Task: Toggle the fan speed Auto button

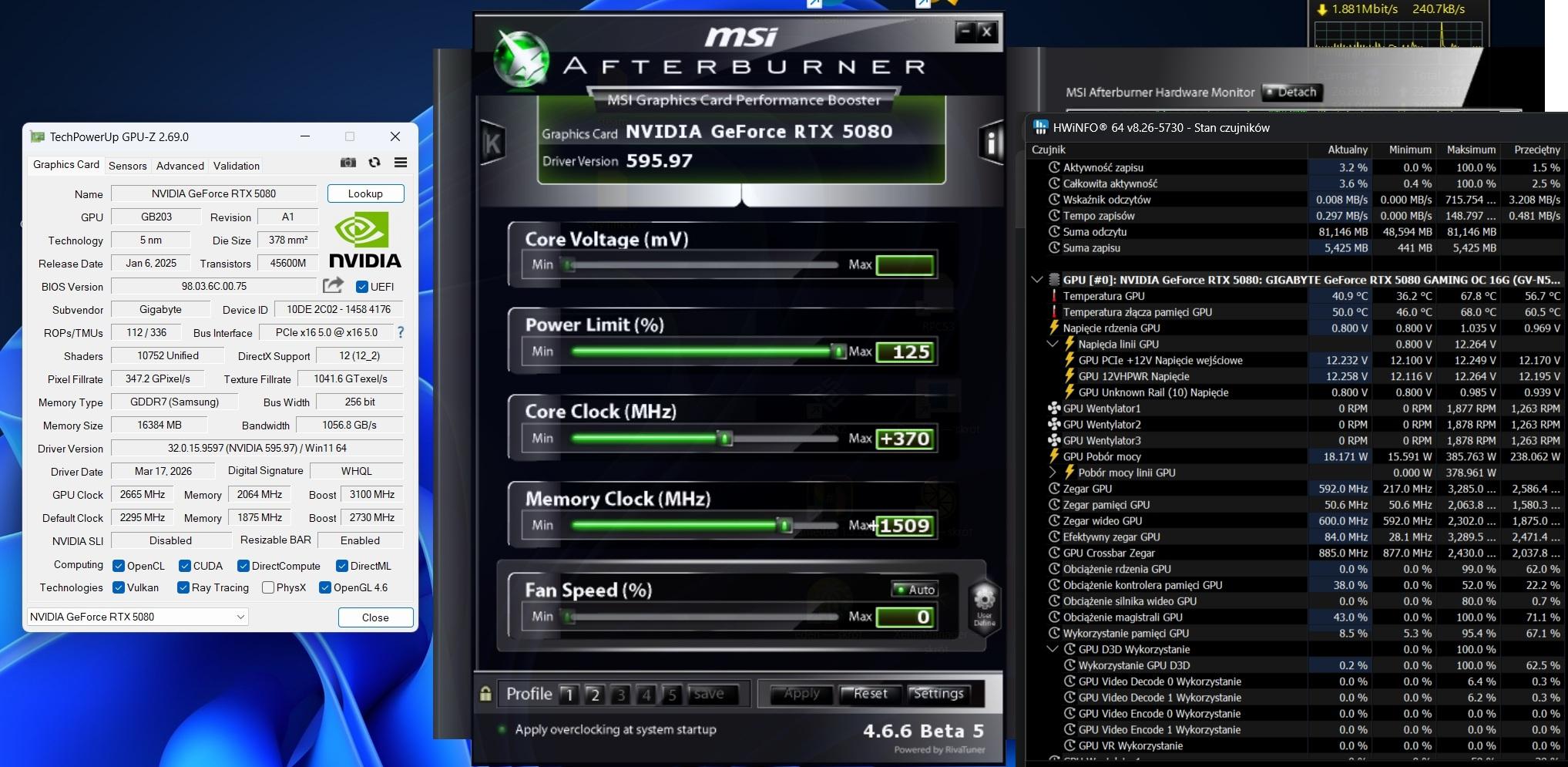Action: click(x=915, y=590)
